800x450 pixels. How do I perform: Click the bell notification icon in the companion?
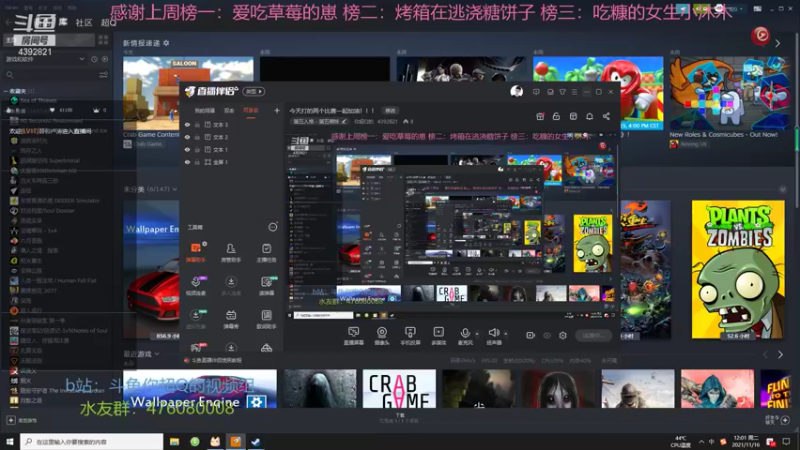(x=589, y=116)
